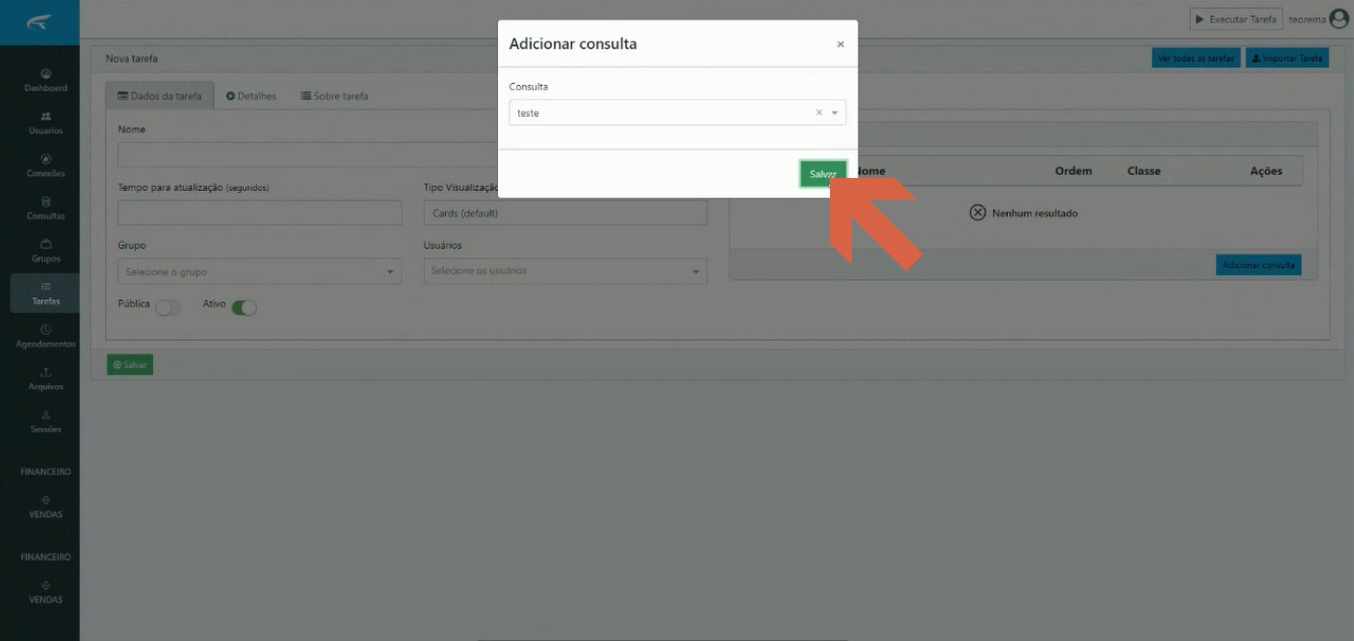Switch to the Dados da tarefa tab
Screen dimensions: 1354x641
pyautogui.click(x=160, y=96)
